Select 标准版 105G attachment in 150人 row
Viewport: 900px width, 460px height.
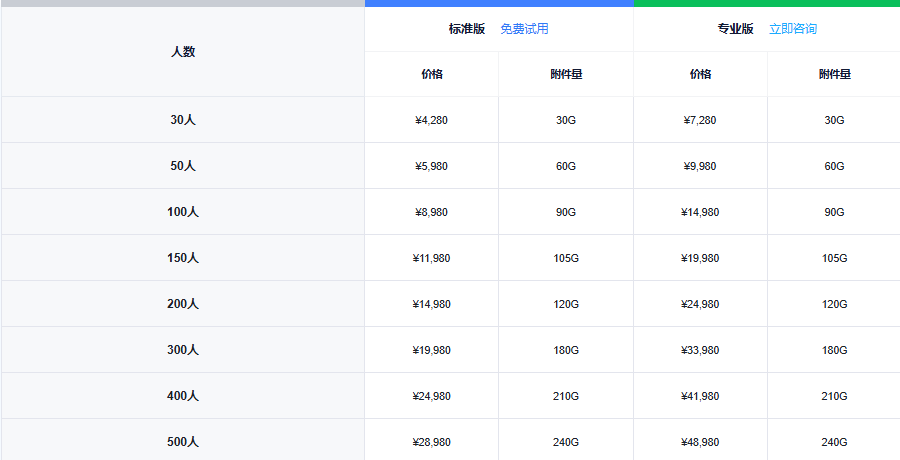click(x=566, y=258)
